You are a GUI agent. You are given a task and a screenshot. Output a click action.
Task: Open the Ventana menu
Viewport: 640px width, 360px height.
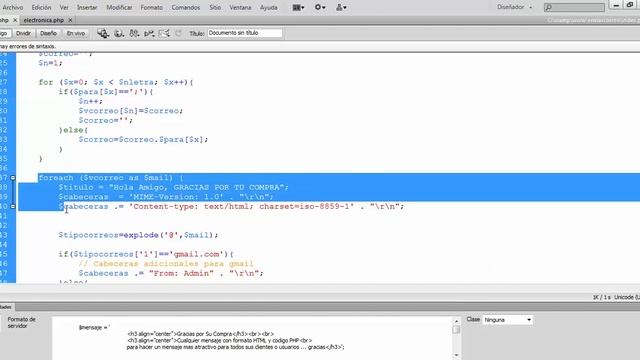[x=240, y=7]
